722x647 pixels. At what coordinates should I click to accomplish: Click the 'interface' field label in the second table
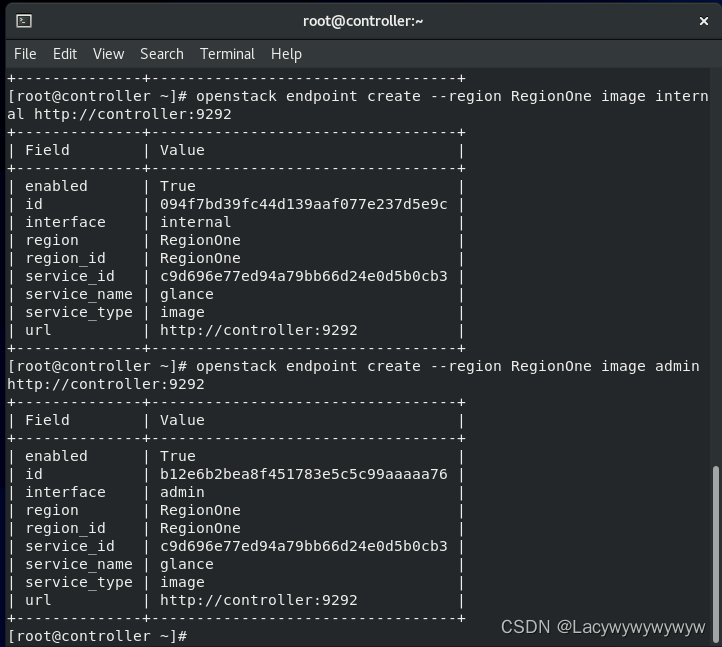coord(65,492)
